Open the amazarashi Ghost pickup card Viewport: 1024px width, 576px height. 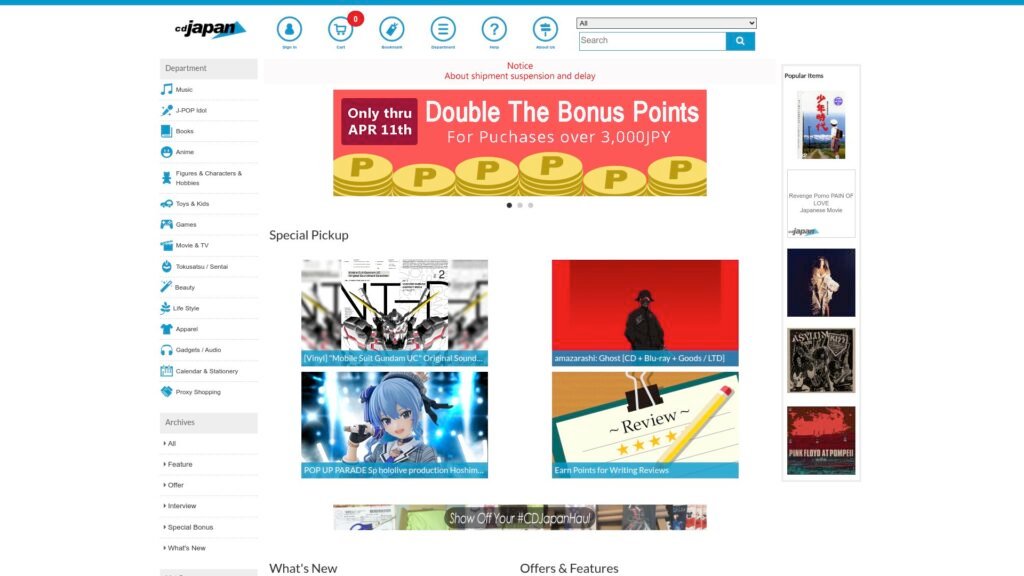pyautogui.click(x=645, y=313)
